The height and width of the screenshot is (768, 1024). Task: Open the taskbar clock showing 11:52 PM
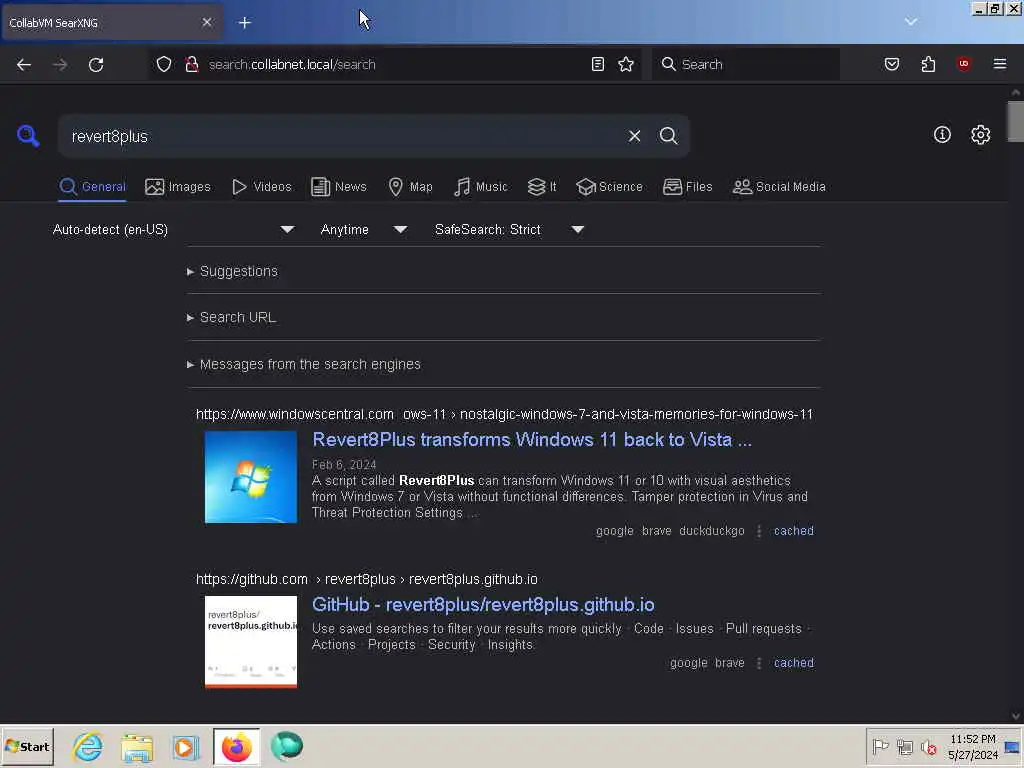tap(973, 746)
